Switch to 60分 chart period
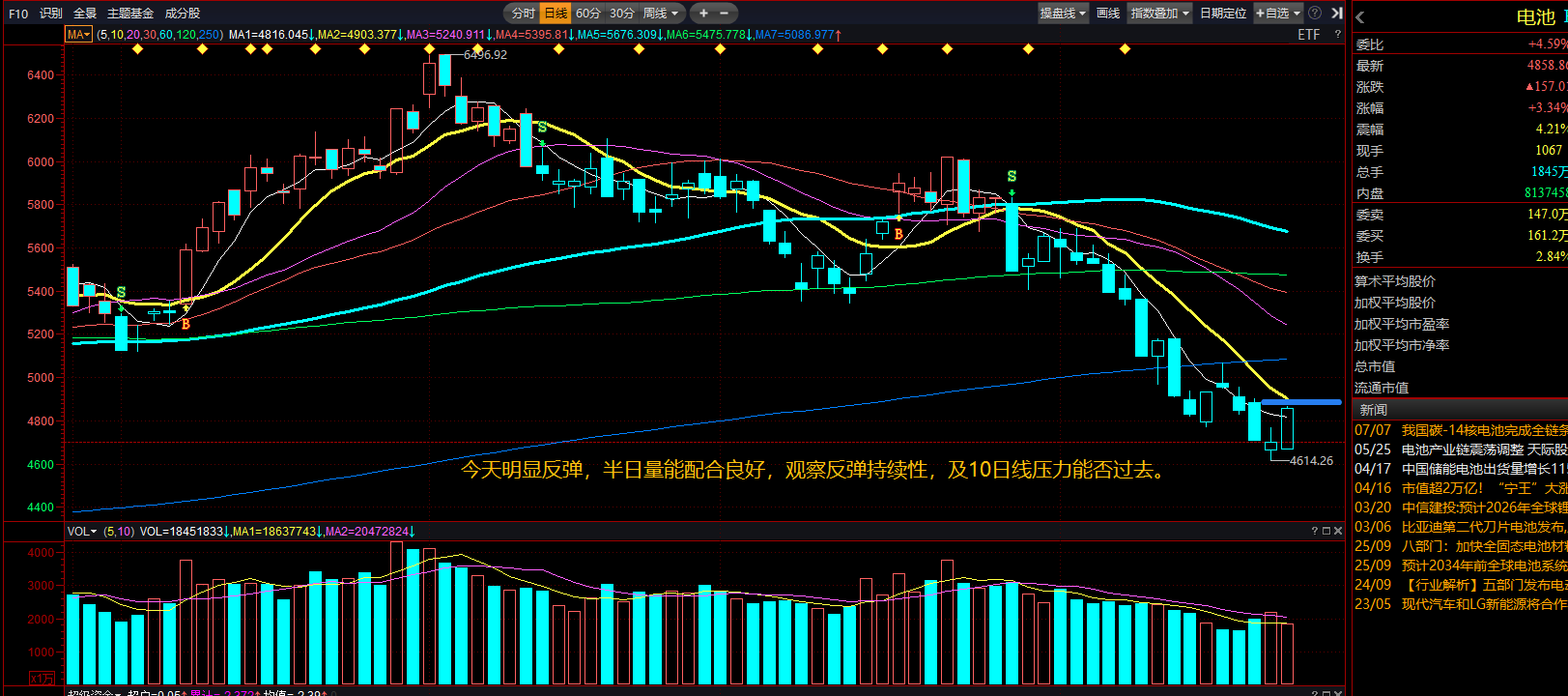This screenshot has height=696, width=1568. [x=588, y=13]
